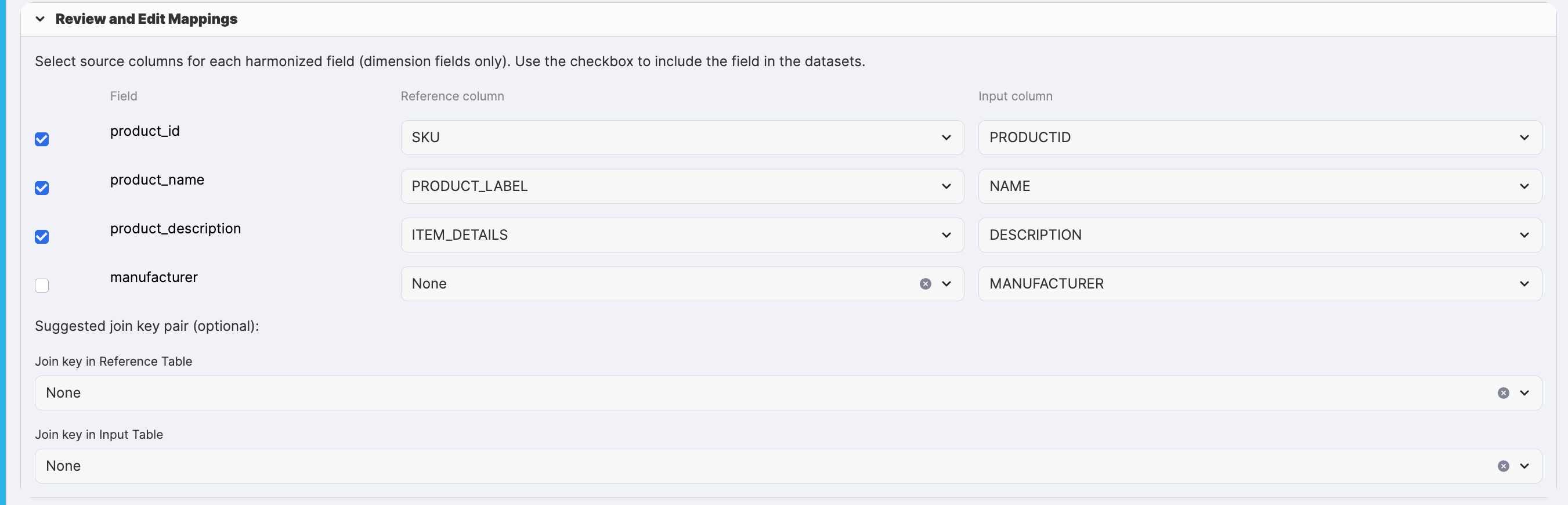Open the PRODUCT_LABEL reference column dropdown
Image resolution: width=1568 pixels, height=505 pixels.
click(682, 186)
